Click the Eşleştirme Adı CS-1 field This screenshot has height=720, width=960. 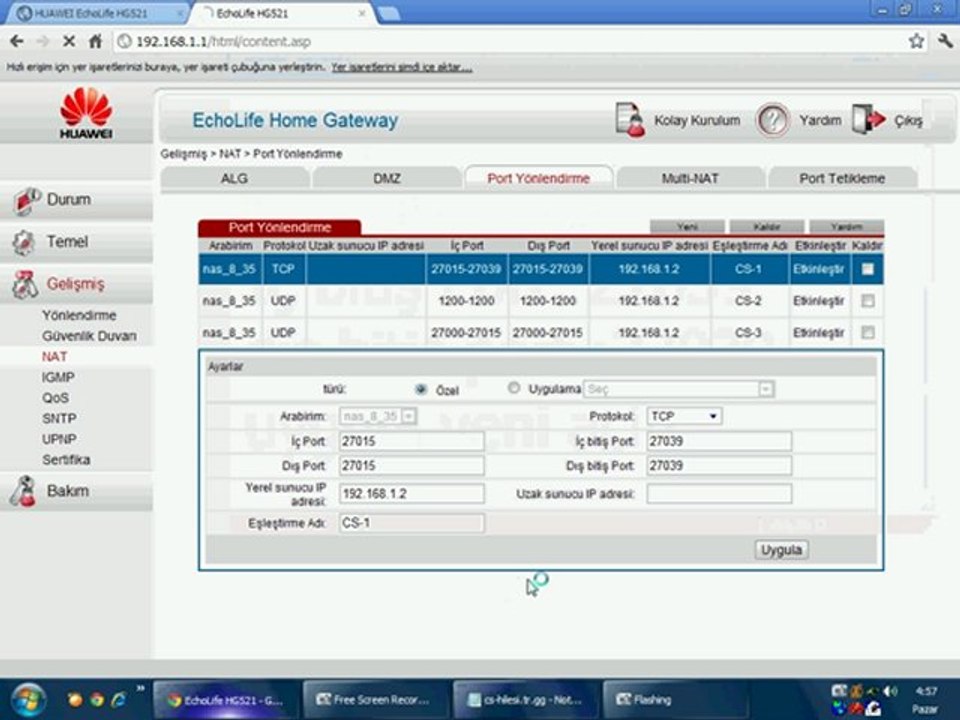[x=411, y=523]
